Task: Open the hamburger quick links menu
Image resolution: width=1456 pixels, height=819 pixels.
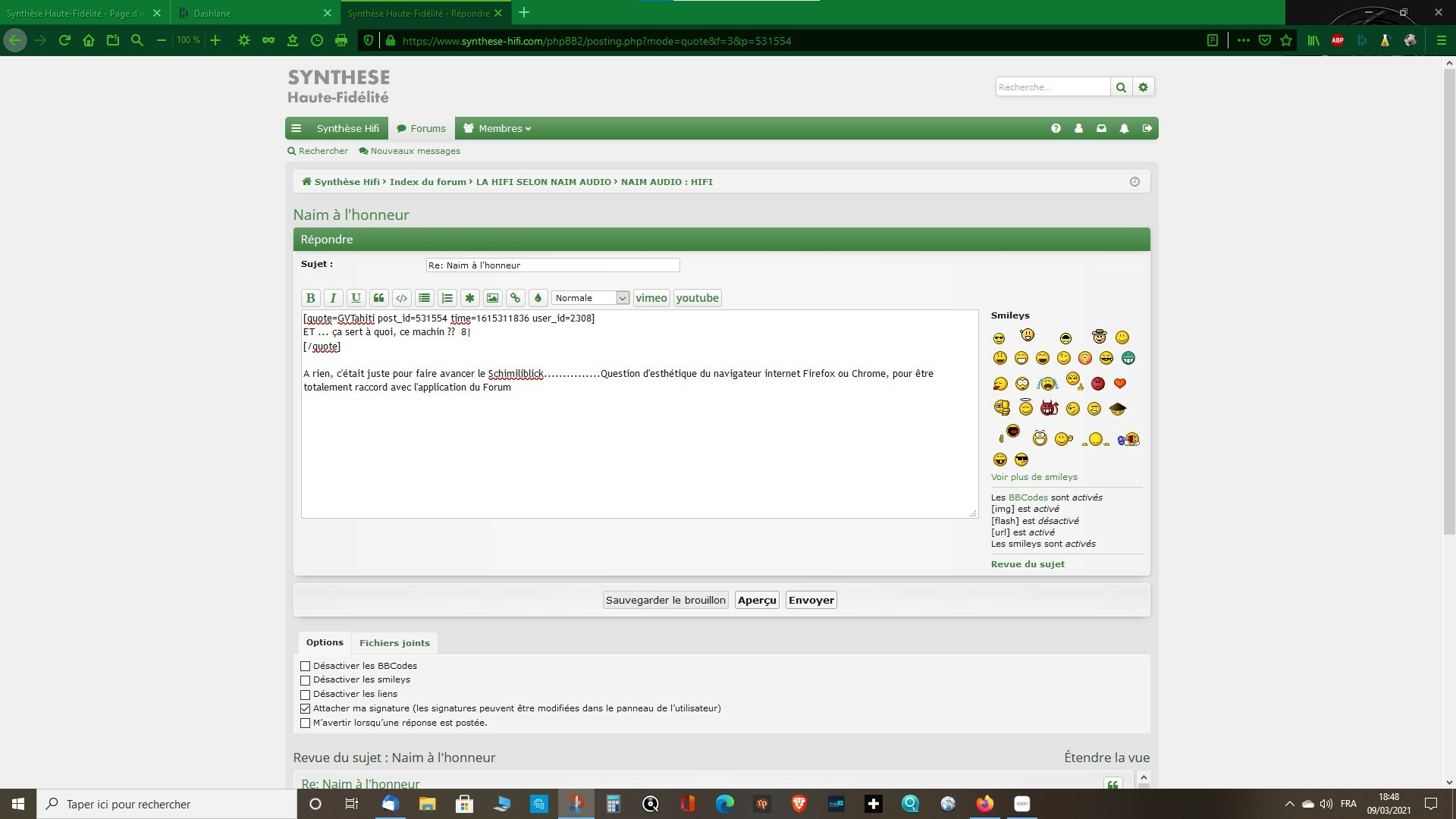Action: 297,128
